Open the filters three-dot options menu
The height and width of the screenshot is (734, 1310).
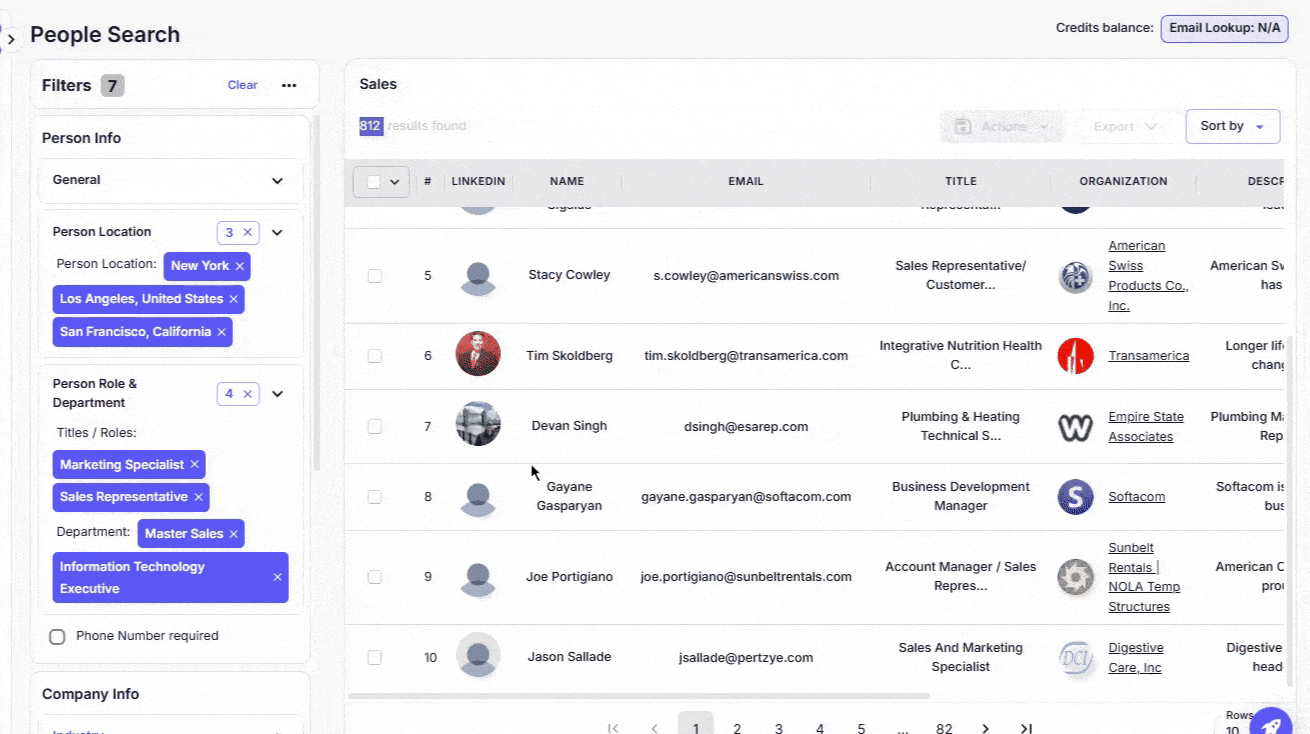[x=289, y=86]
